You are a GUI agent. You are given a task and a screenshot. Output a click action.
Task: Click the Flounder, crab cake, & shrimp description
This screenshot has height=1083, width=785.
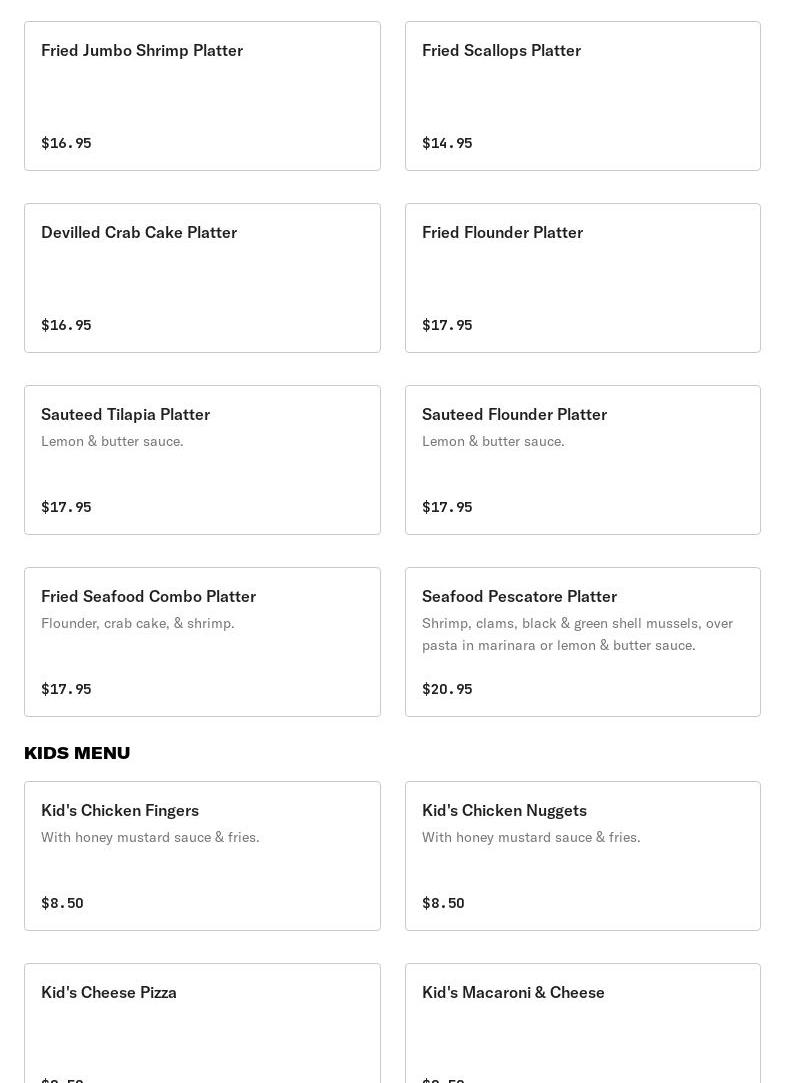[x=137, y=623]
